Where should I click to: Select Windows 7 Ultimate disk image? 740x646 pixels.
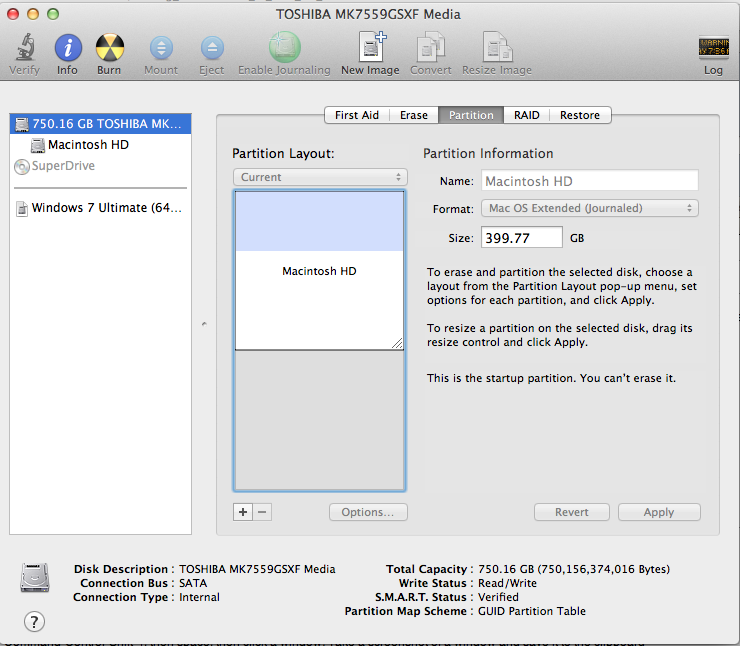[x=101, y=208]
